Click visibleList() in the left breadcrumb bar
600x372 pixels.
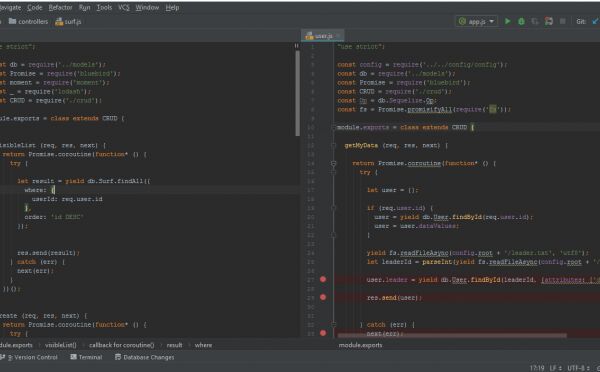(x=60, y=345)
